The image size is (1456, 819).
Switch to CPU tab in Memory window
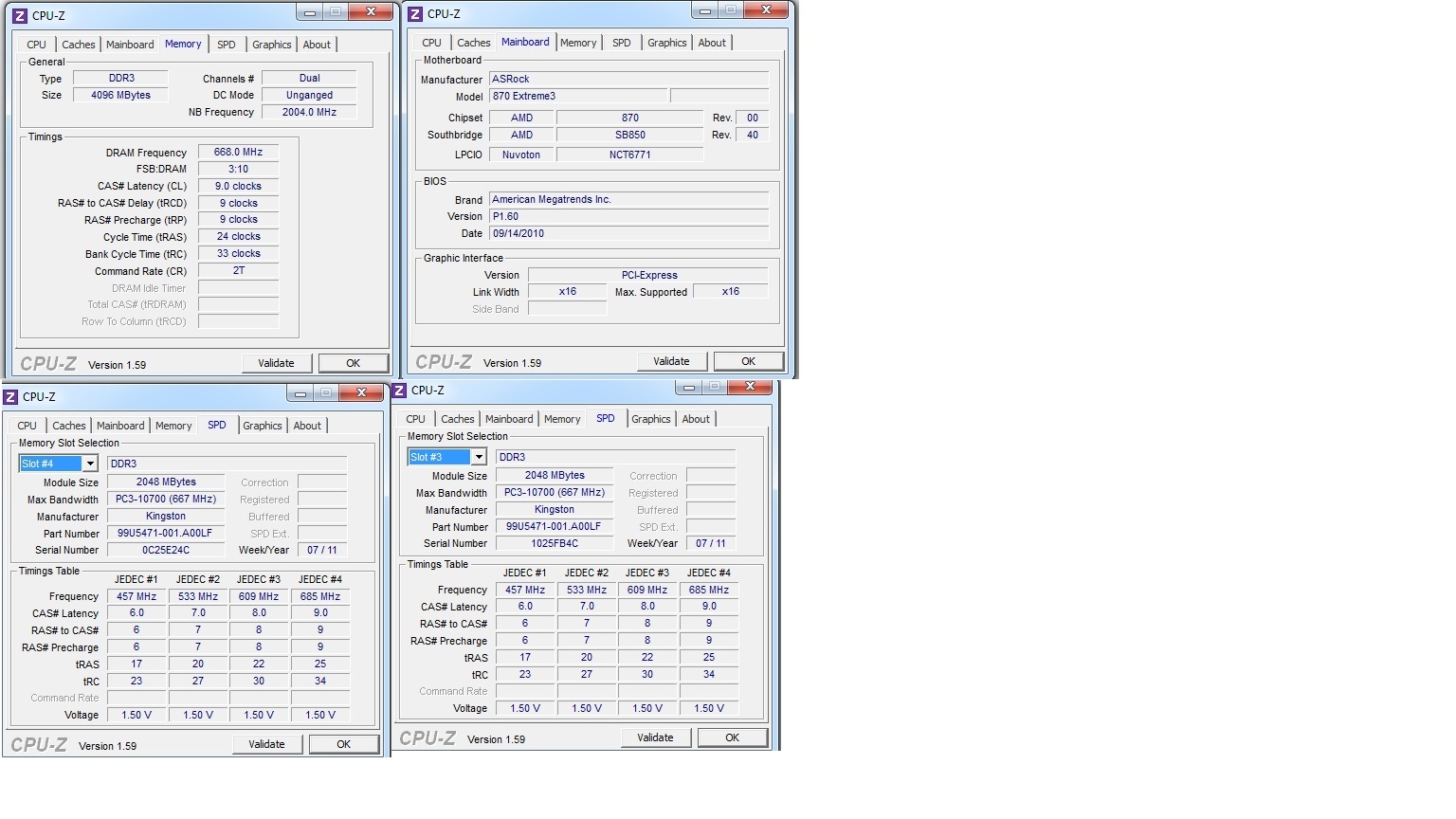(x=36, y=45)
